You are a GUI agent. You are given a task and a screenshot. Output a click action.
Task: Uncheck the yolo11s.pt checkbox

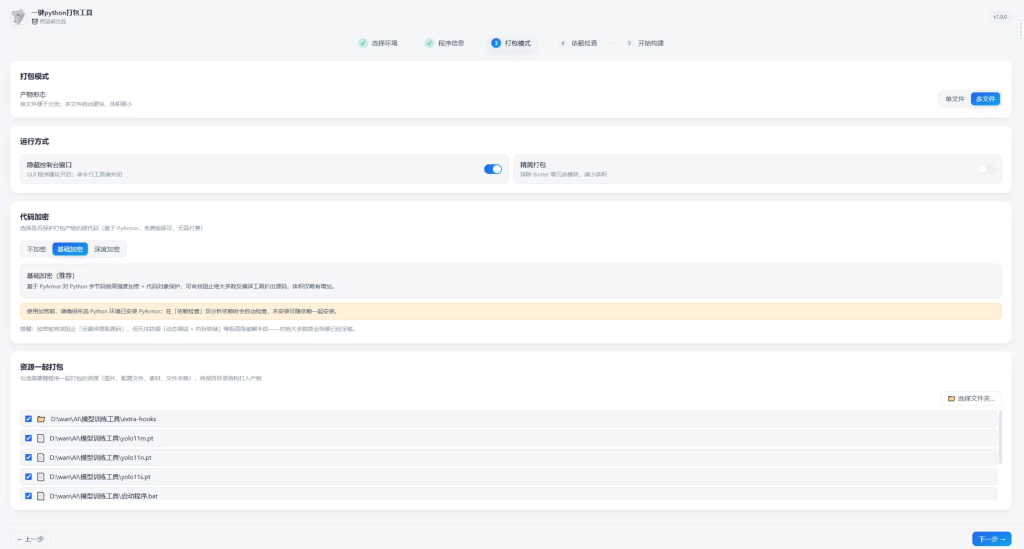(x=28, y=477)
